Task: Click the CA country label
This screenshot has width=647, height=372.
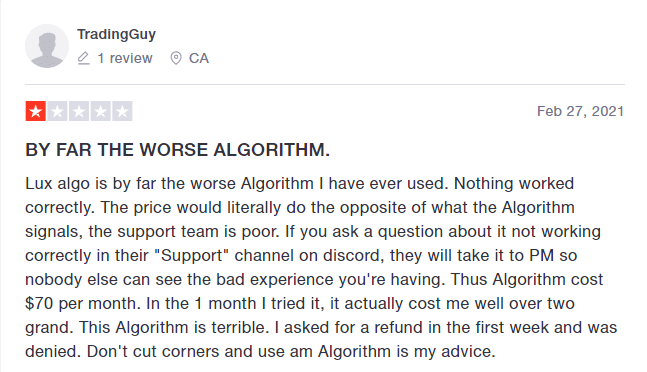Action: point(199,58)
